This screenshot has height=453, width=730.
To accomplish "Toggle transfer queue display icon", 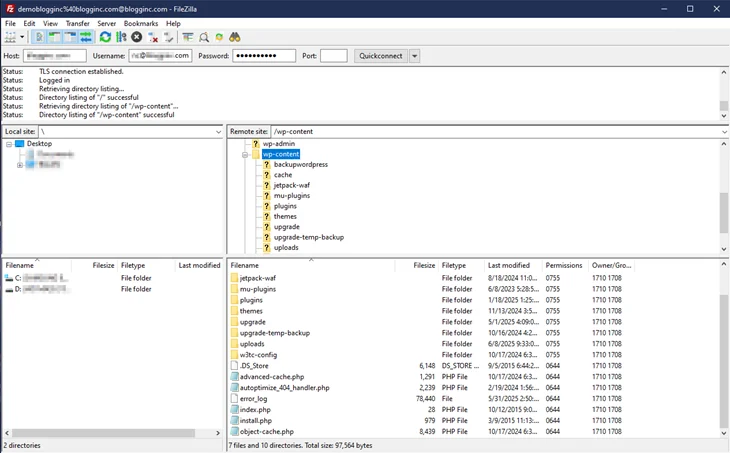I will [x=86, y=37].
